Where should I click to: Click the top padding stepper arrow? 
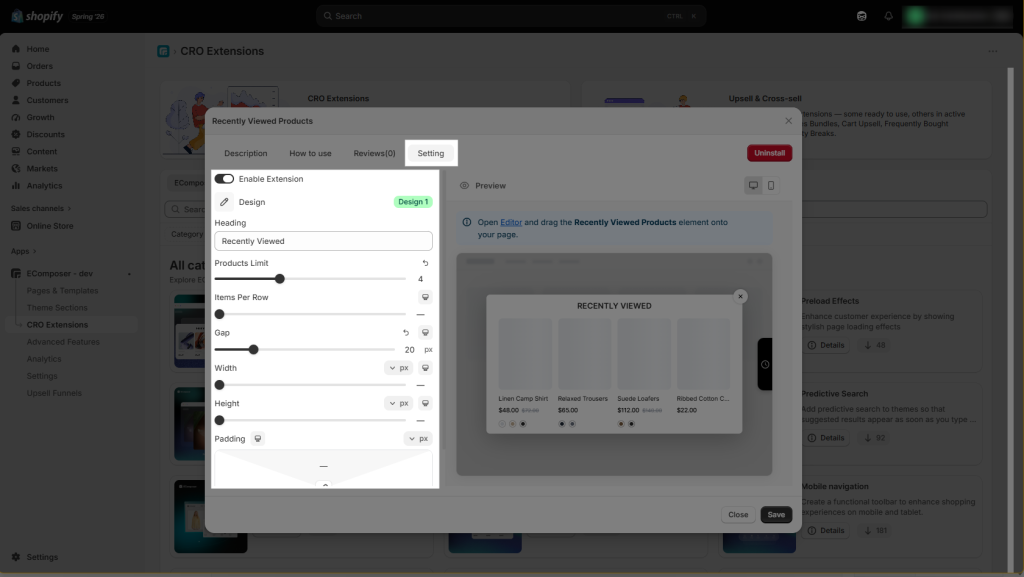[325, 484]
